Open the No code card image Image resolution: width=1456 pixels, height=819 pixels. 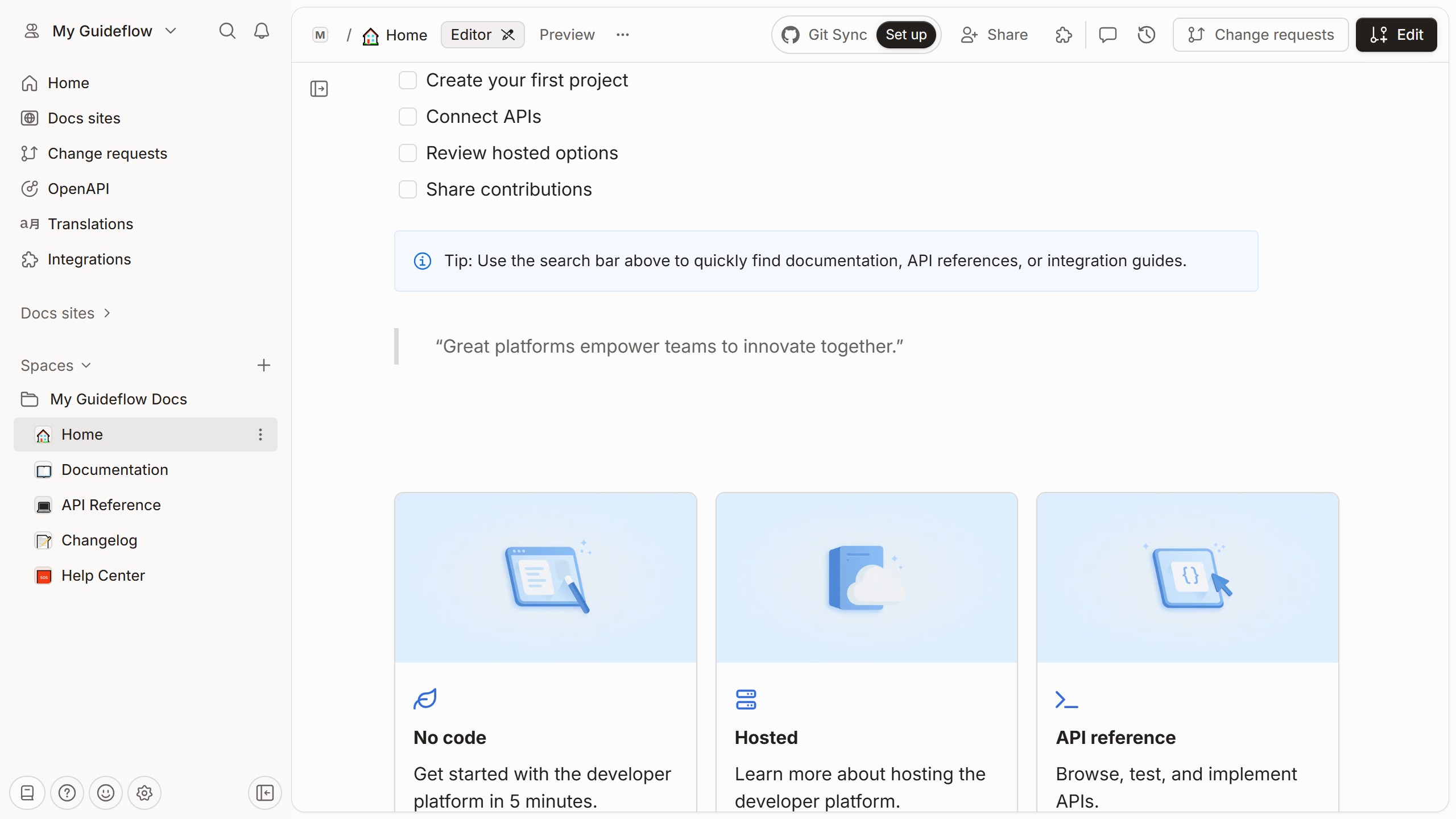545,577
